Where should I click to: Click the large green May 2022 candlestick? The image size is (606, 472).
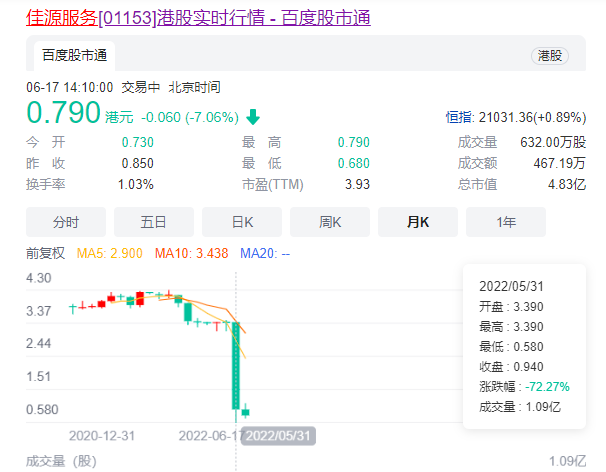pyautogui.click(x=236, y=365)
